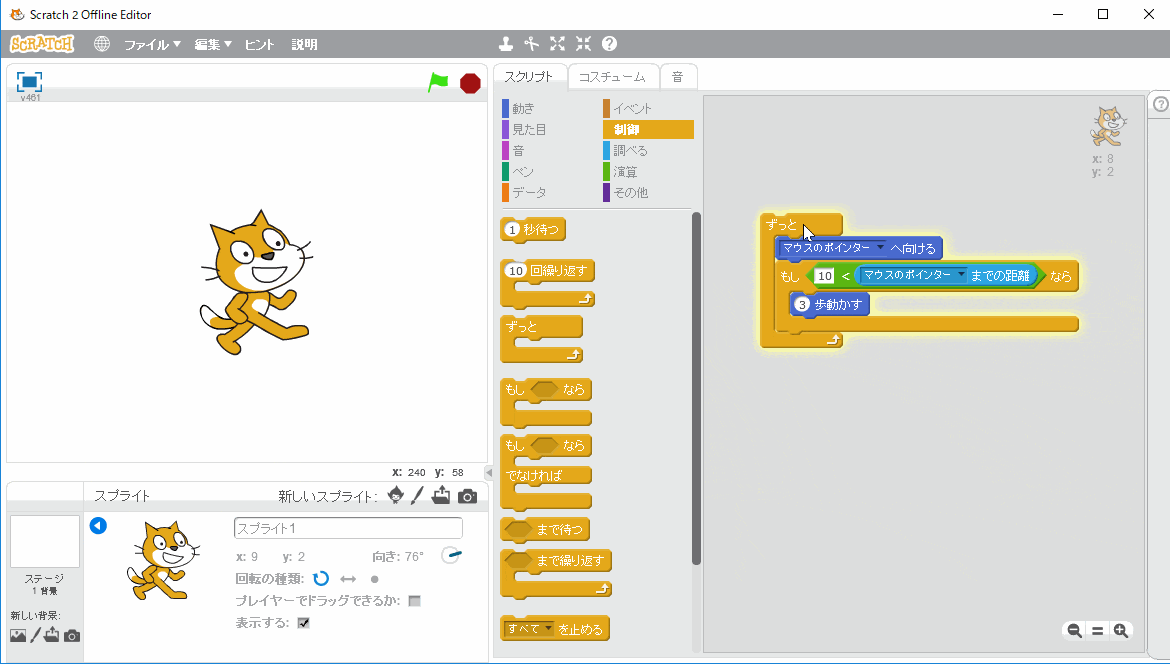This screenshot has width=1170, height=664.
Task: Zoom out the scripts area
Action: [x=1074, y=630]
